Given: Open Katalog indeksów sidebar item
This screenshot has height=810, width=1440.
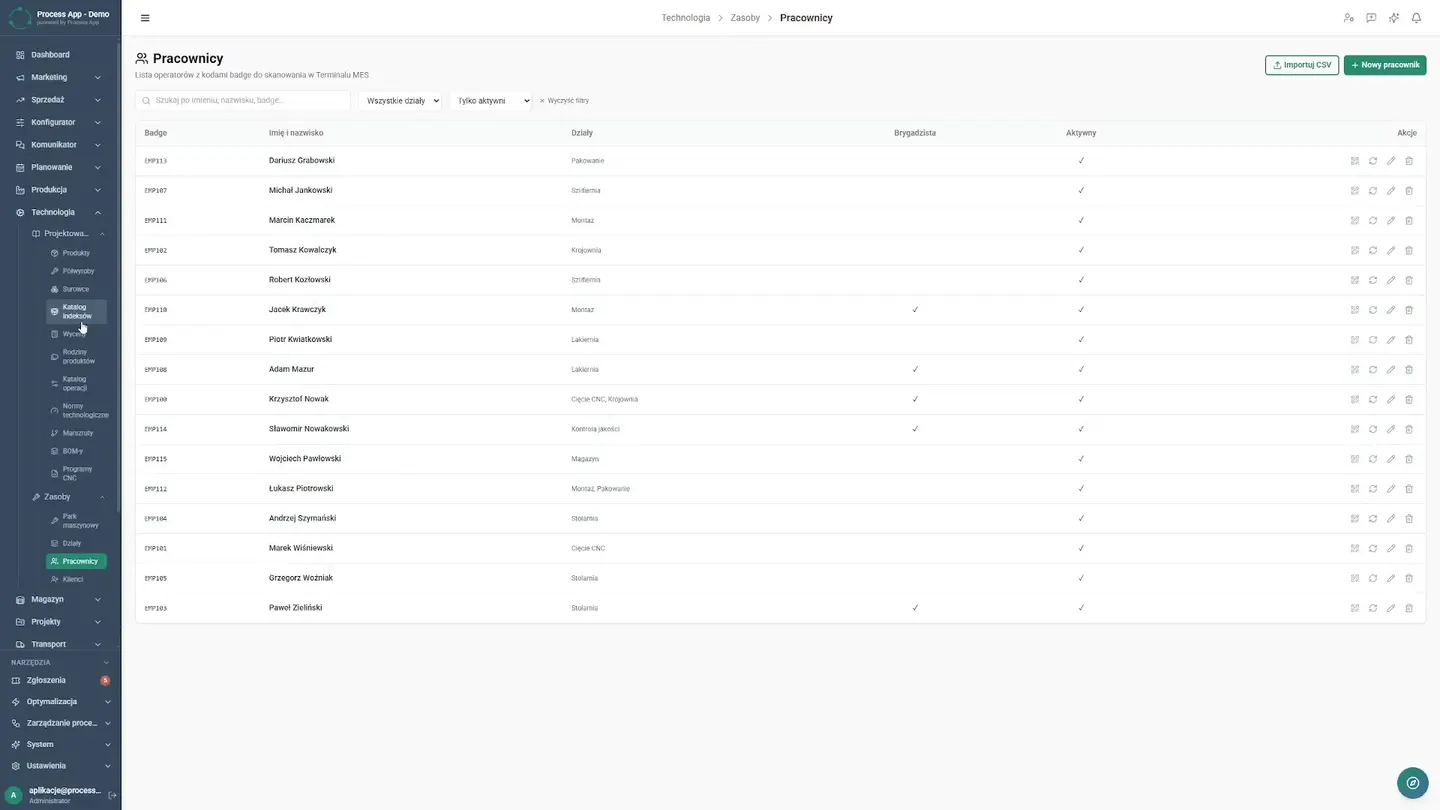Looking at the screenshot, I should [x=76, y=311].
